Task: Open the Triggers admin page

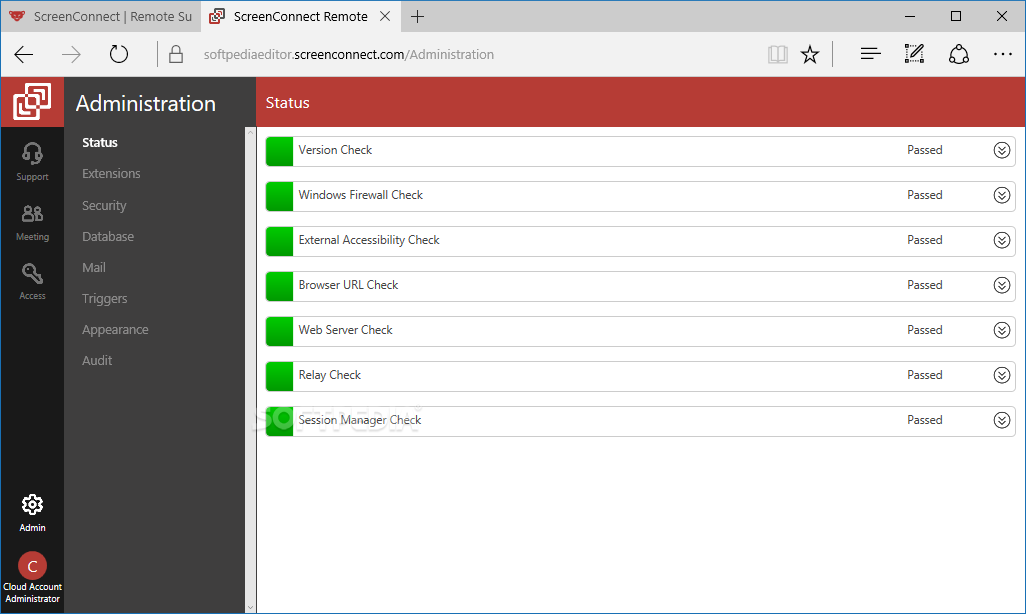Action: (105, 298)
